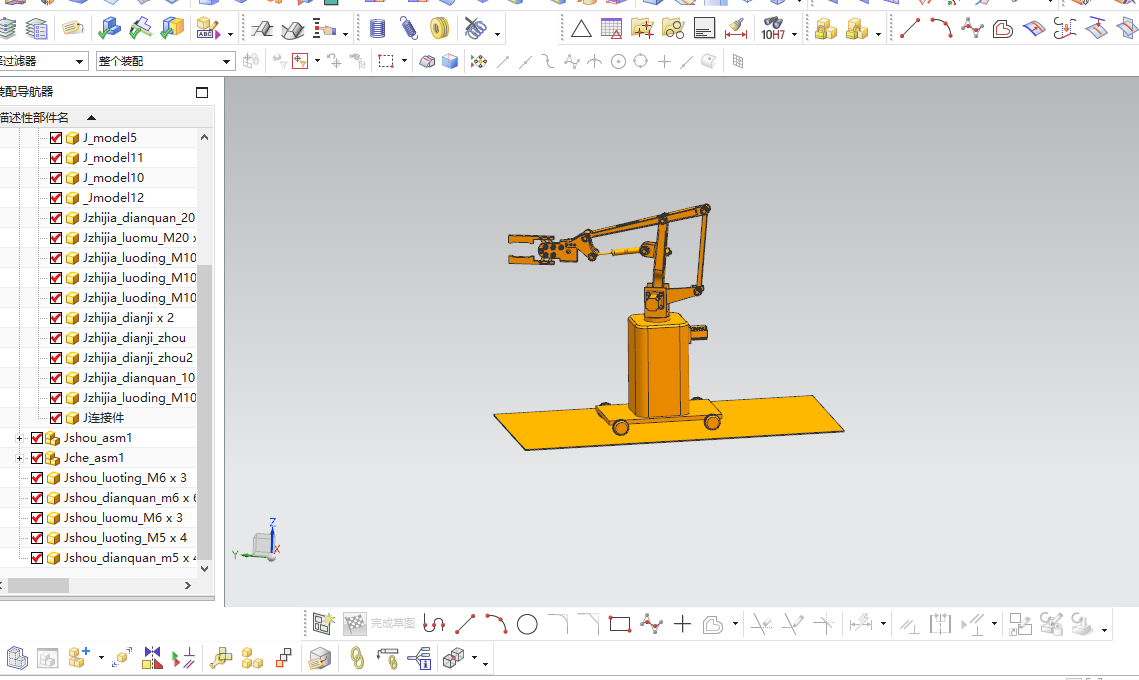Open dropdown arrow beside Add Component icon
Viewport: 1139px width, 680px height.
(101, 658)
